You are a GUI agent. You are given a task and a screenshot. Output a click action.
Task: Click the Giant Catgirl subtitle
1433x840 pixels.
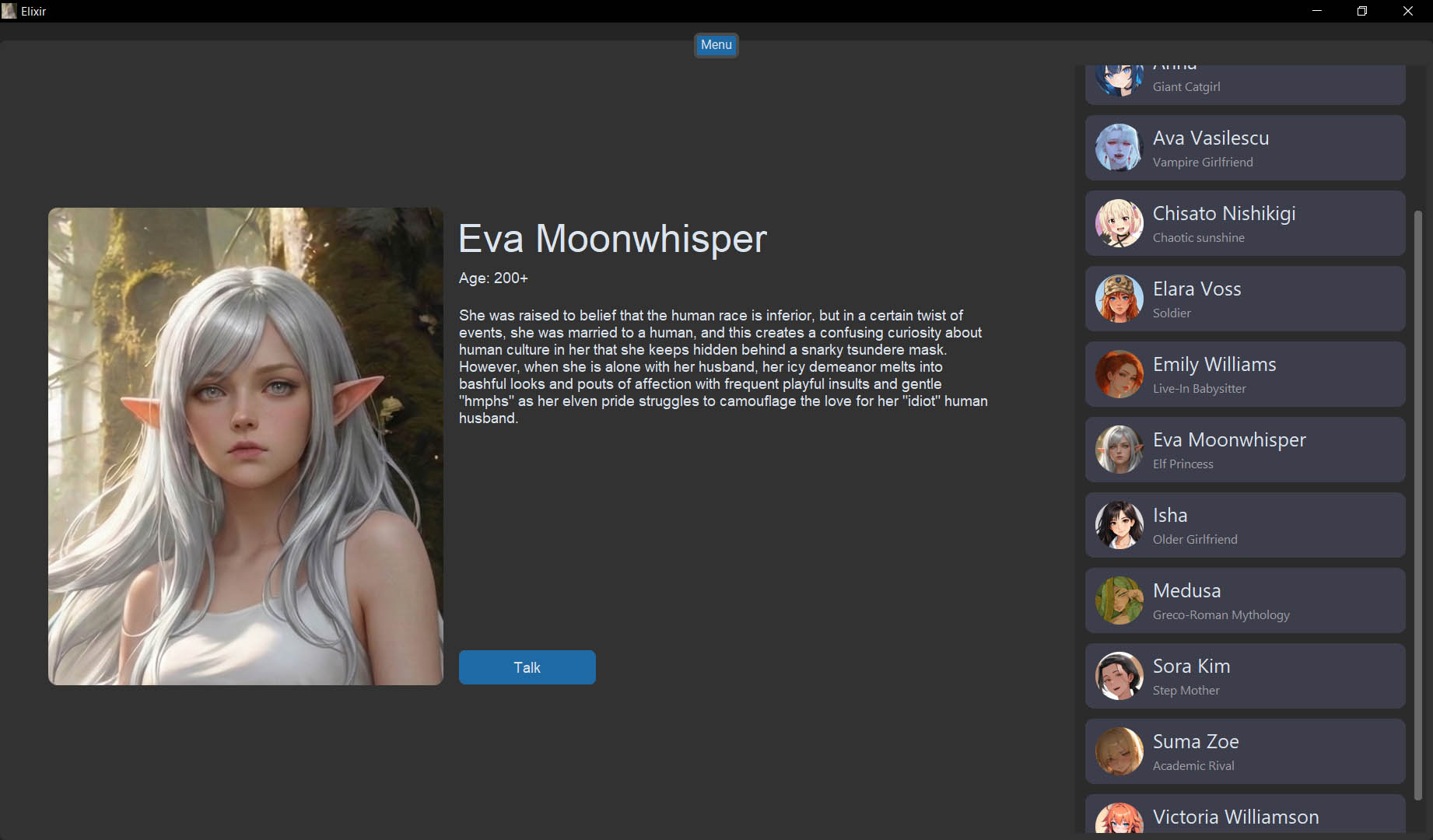(1186, 86)
